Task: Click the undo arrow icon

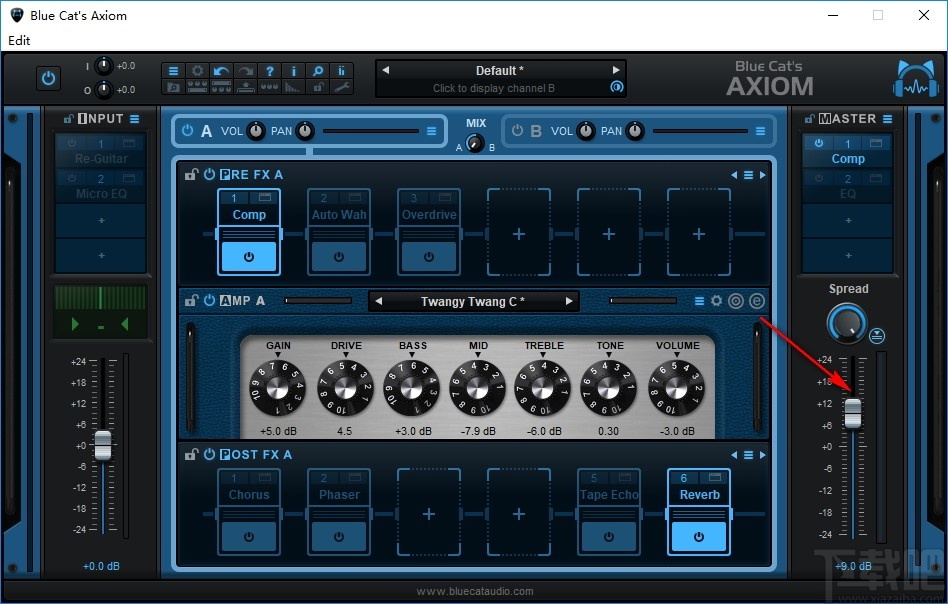Action: point(221,71)
